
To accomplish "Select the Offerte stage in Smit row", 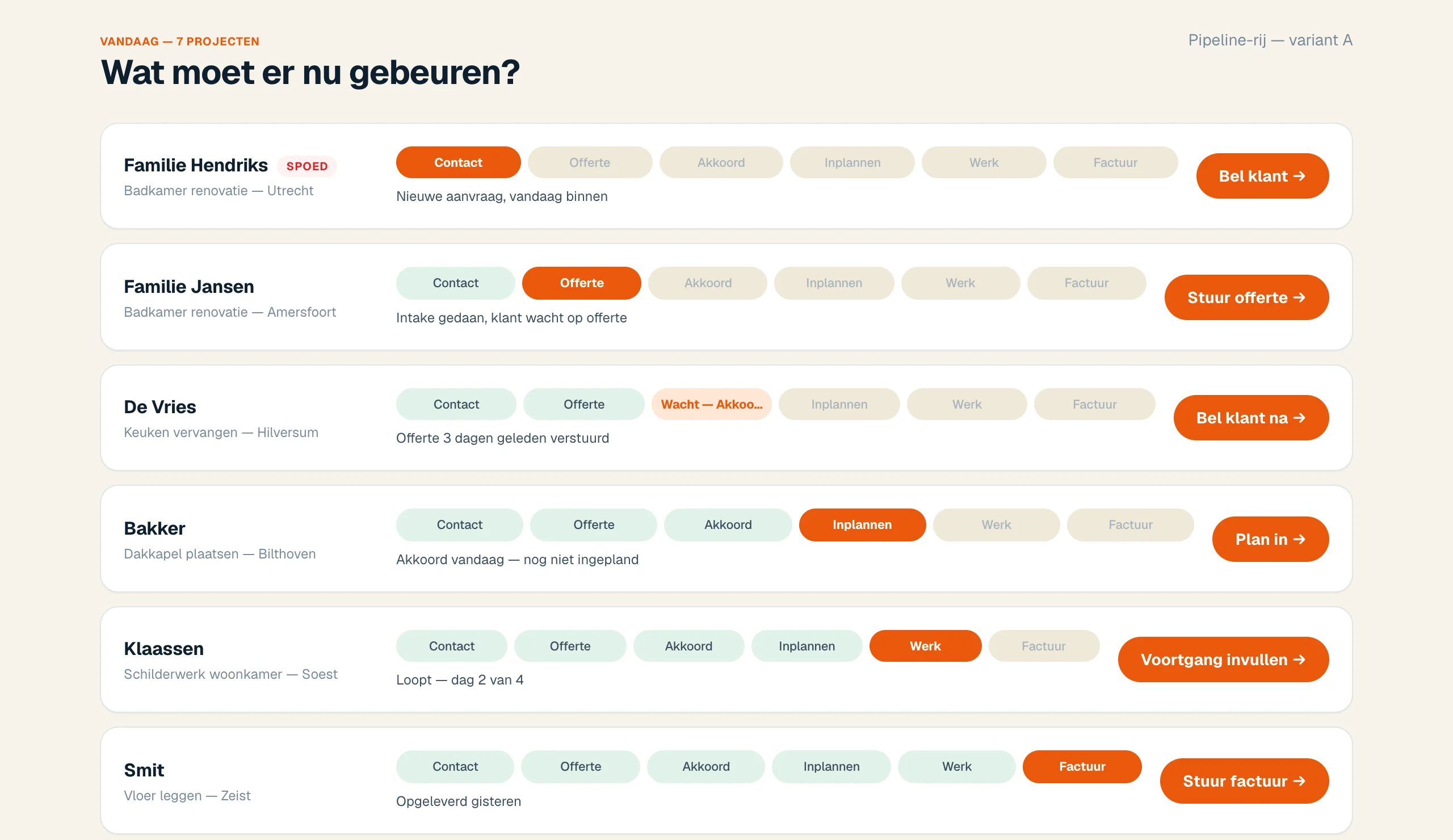I will 581,766.
